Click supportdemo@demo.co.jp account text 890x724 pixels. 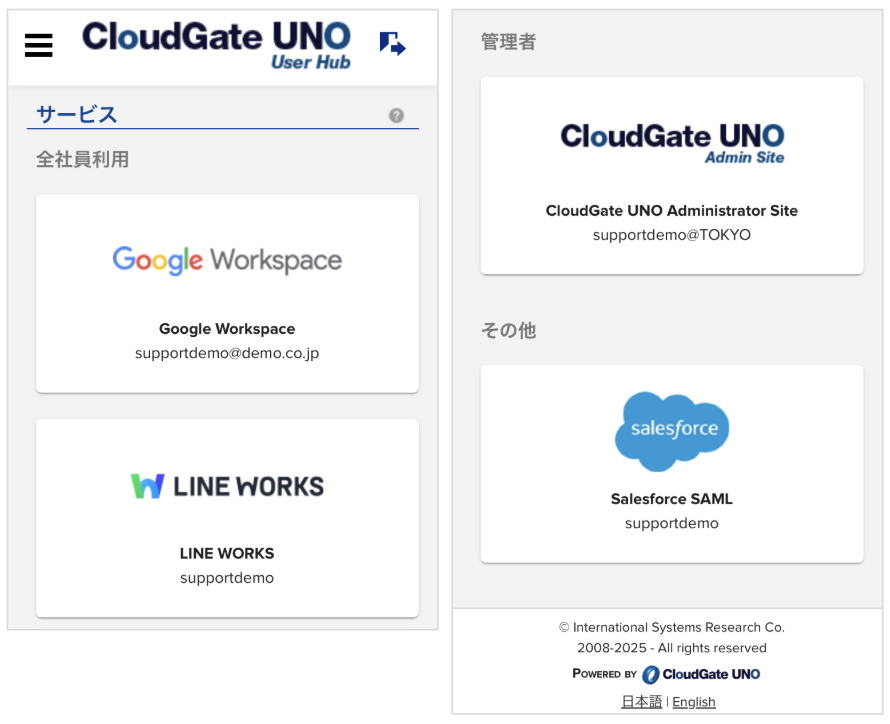(227, 353)
